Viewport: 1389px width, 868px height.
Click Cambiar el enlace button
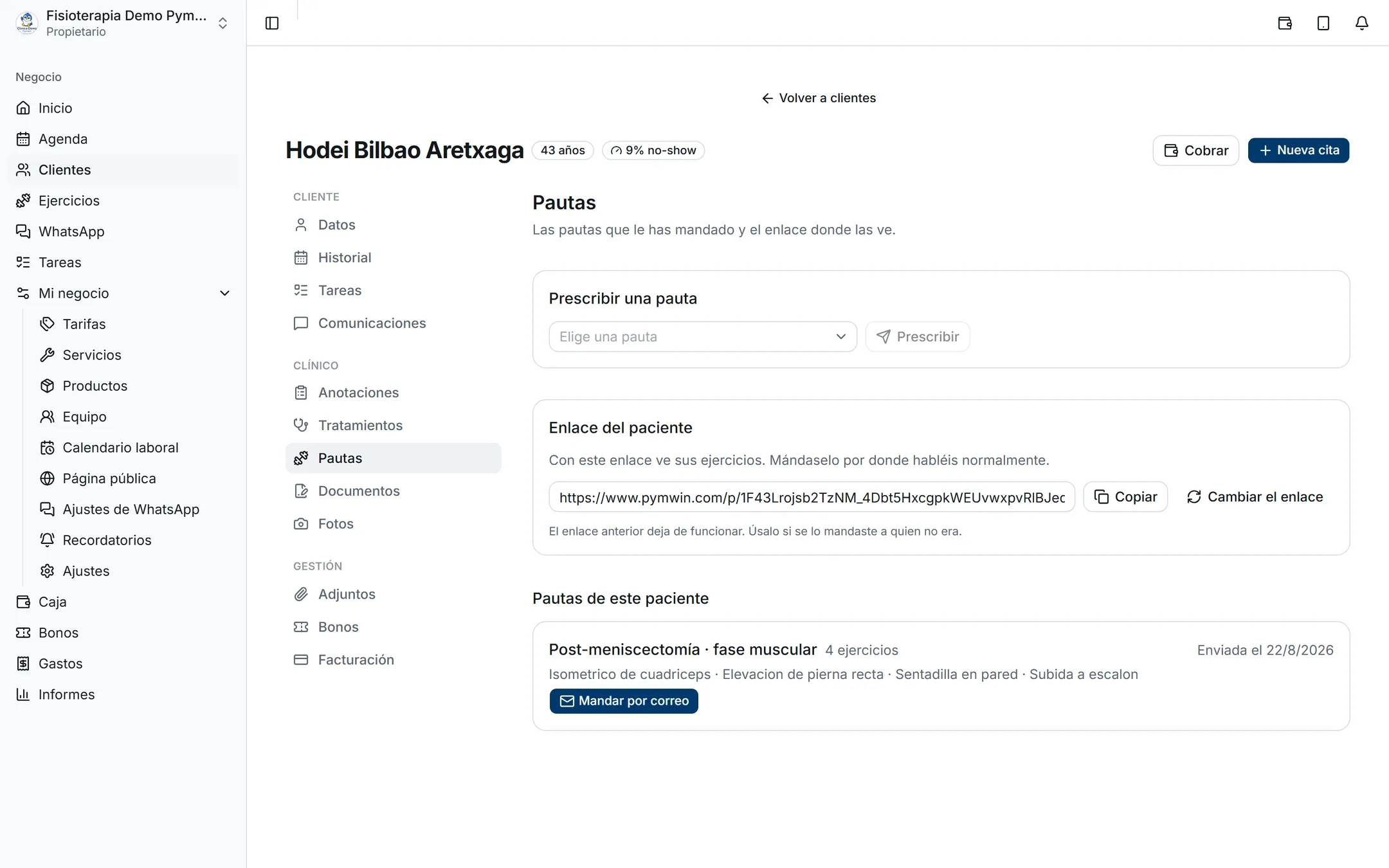click(x=1255, y=497)
